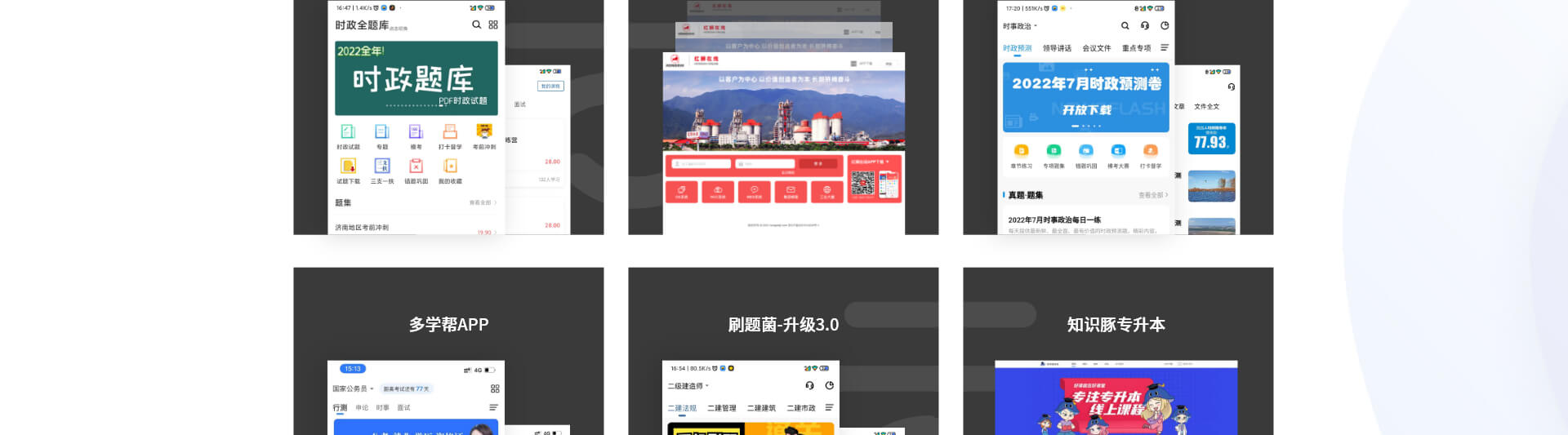The width and height of the screenshot is (1568, 435).
Task: Click 我的课程 button on background phone
Action: tap(550, 86)
